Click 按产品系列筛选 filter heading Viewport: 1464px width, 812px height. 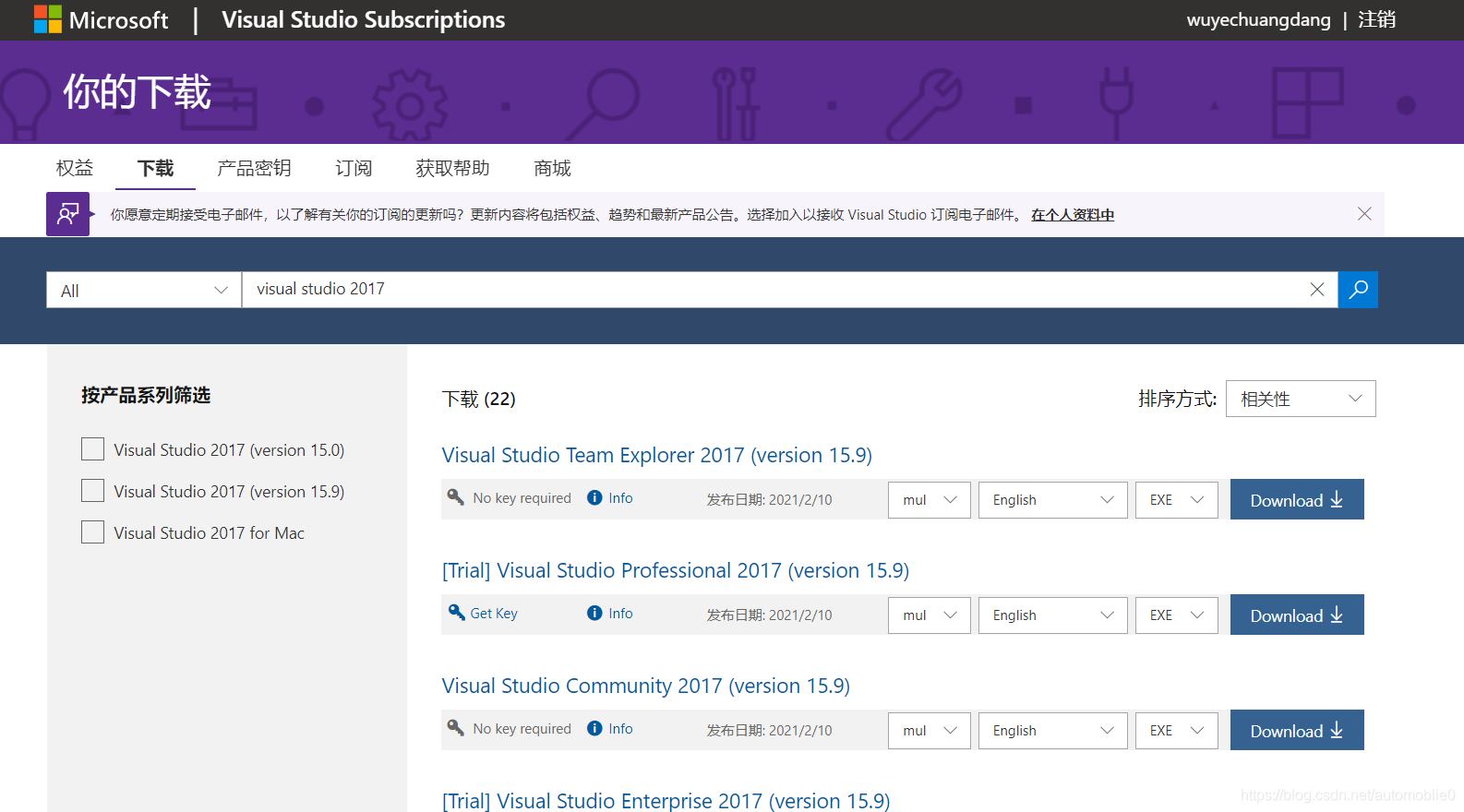click(146, 395)
